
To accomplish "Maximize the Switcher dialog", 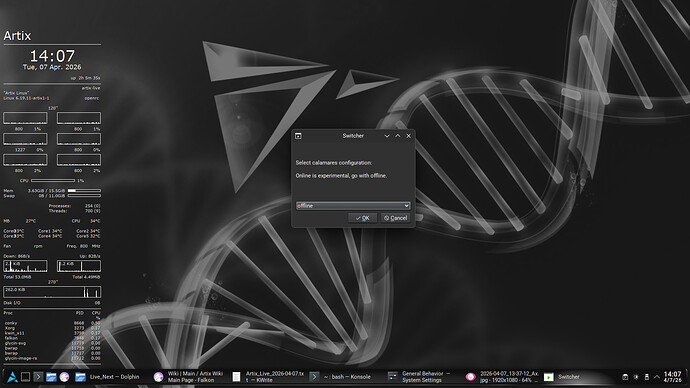I will (398, 136).
